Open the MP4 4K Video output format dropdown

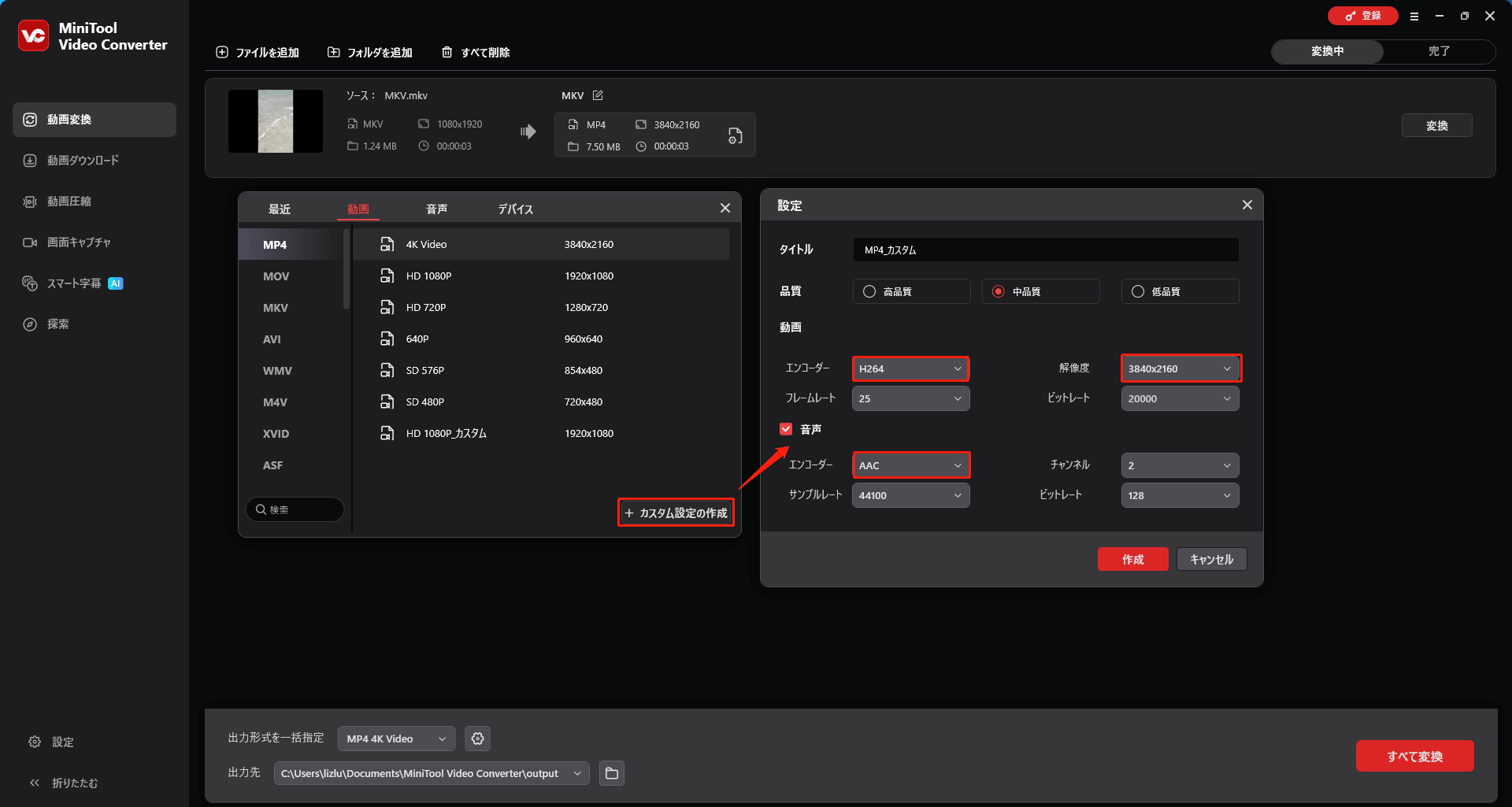[395, 738]
